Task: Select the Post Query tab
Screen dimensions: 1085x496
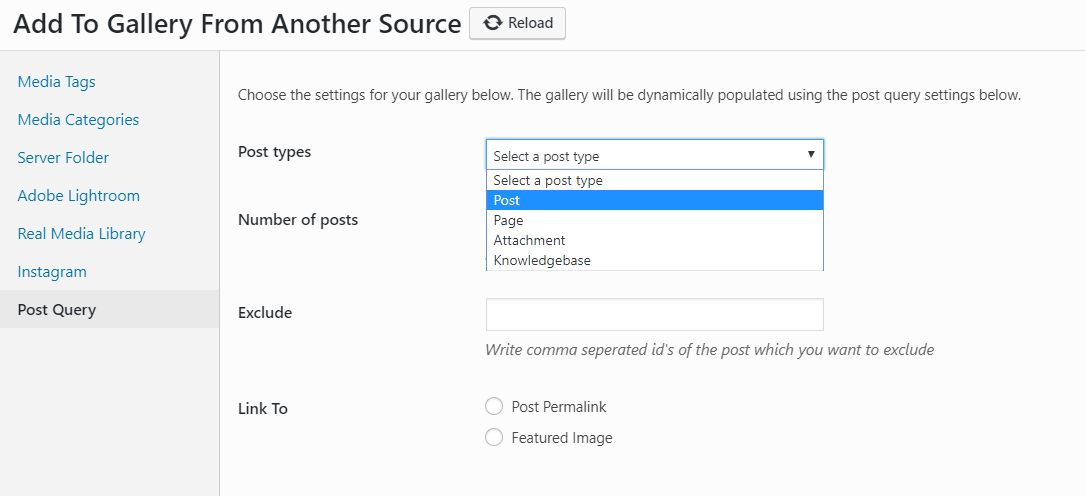Action: point(109,309)
